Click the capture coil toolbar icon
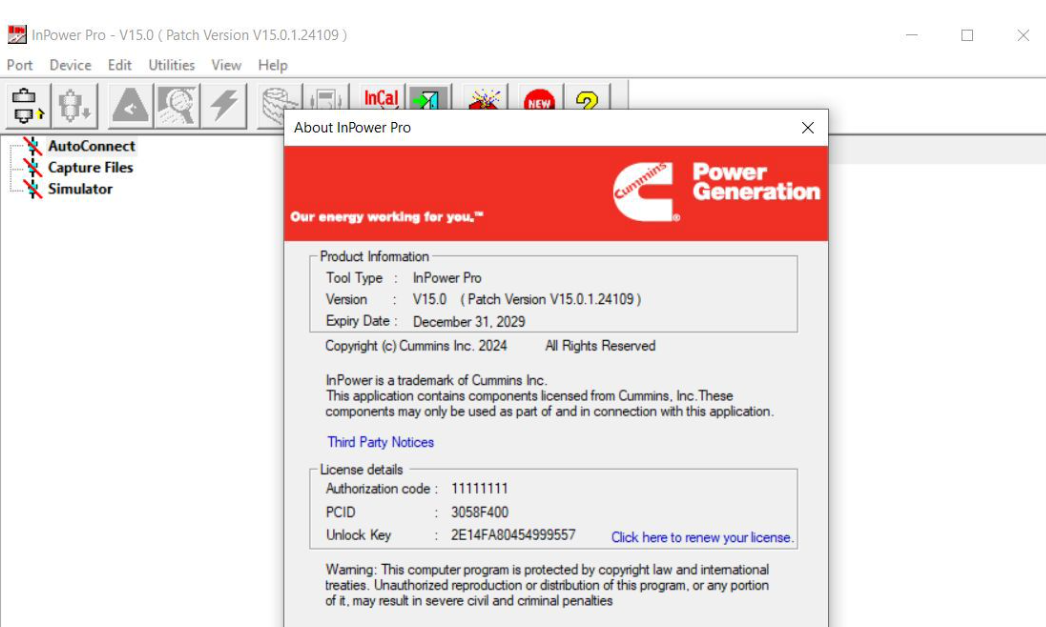The width and height of the screenshot is (1046, 627). (x=272, y=98)
